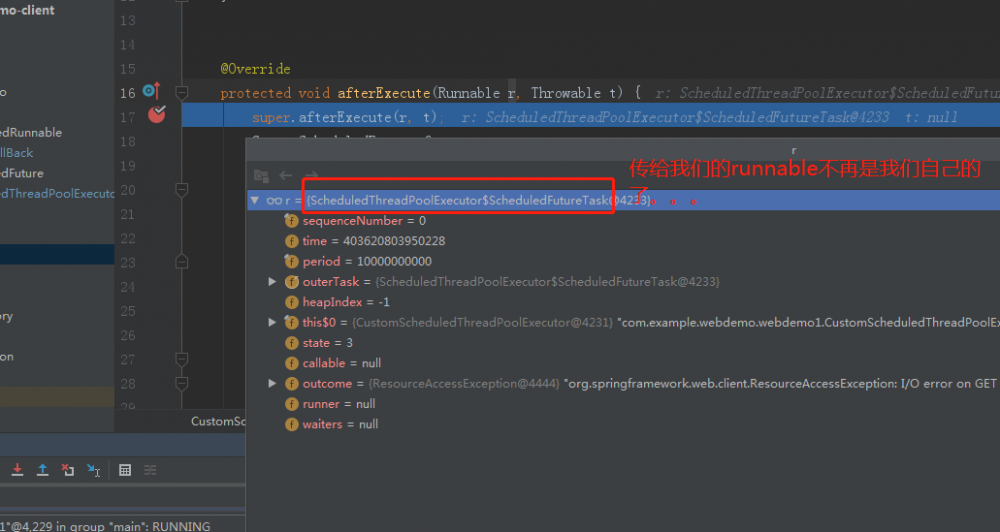The image size is (1000, 532).
Task: Click the popup title 'r'
Action: 793,151
